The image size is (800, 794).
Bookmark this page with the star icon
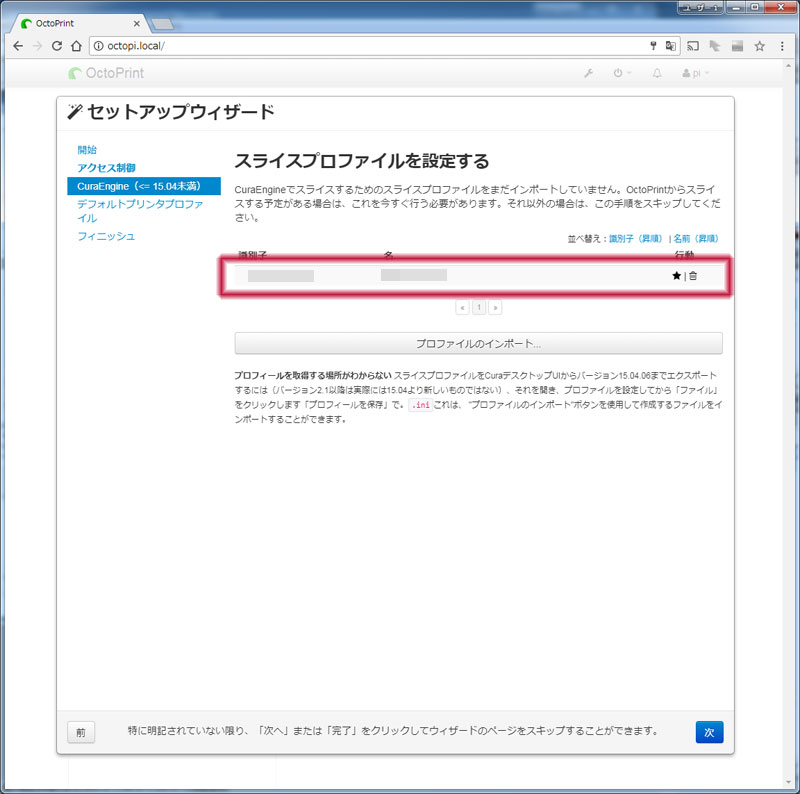tap(760, 46)
